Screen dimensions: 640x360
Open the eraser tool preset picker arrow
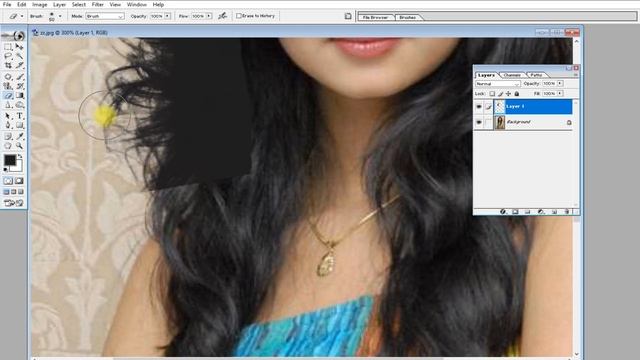[22, 16]
